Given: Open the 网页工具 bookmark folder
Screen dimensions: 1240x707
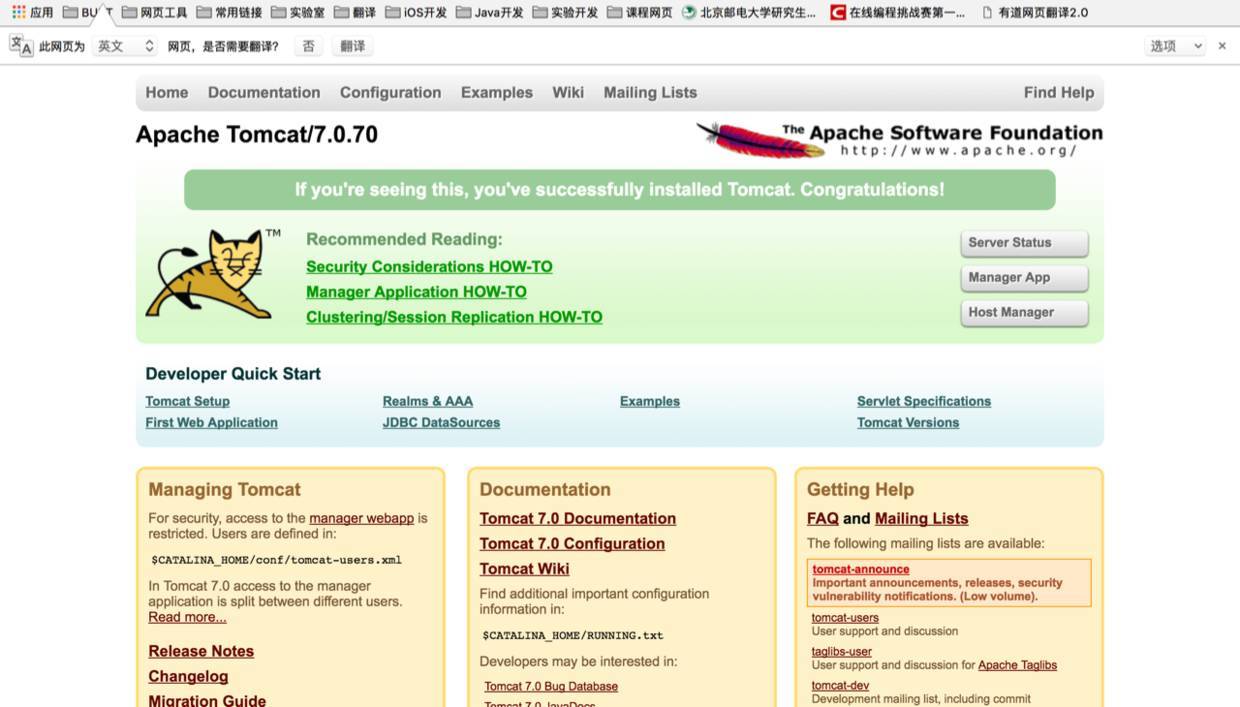Looking at the screenshot, I should coord(154,13).
